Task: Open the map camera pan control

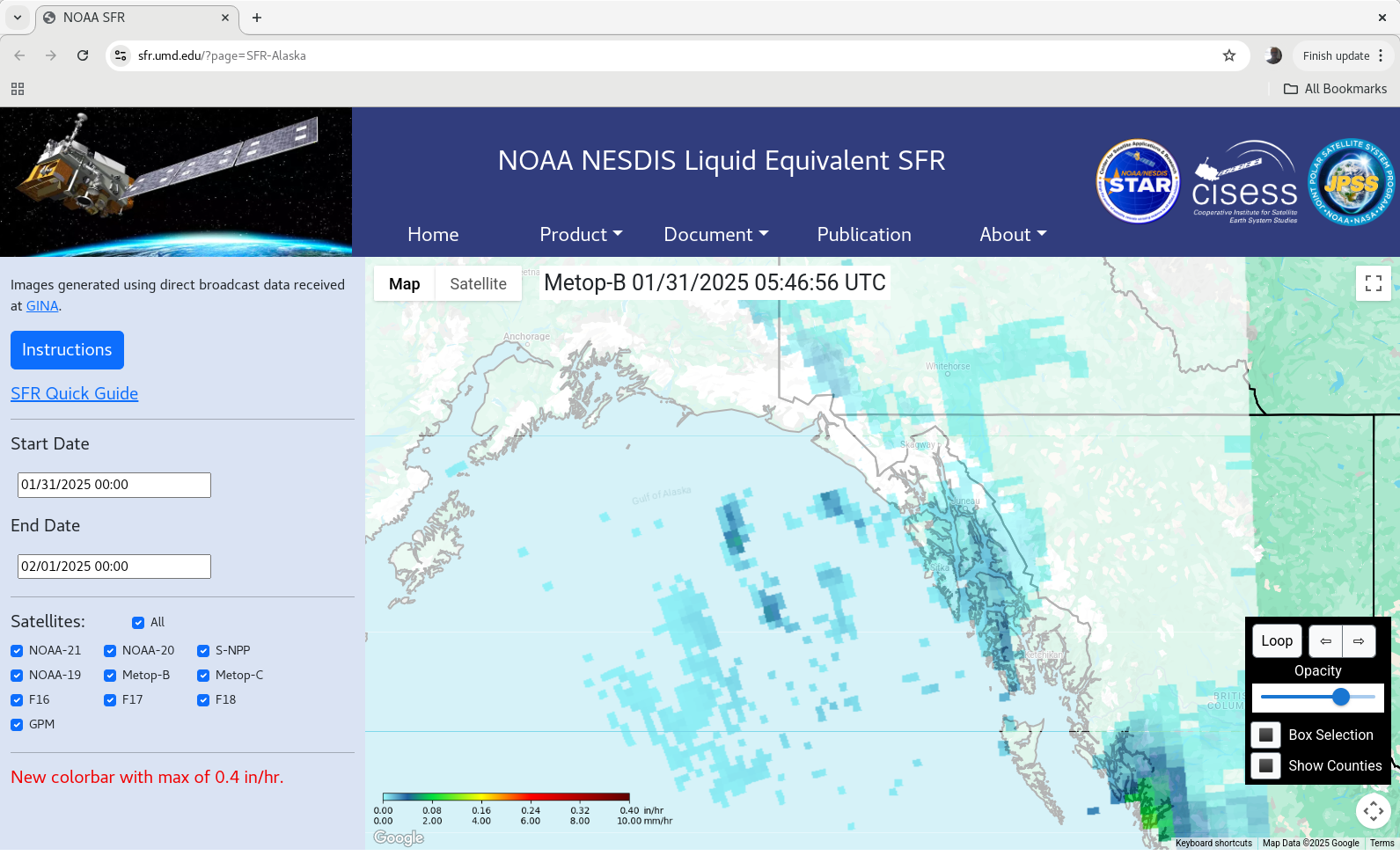Action: point(1374,810)
